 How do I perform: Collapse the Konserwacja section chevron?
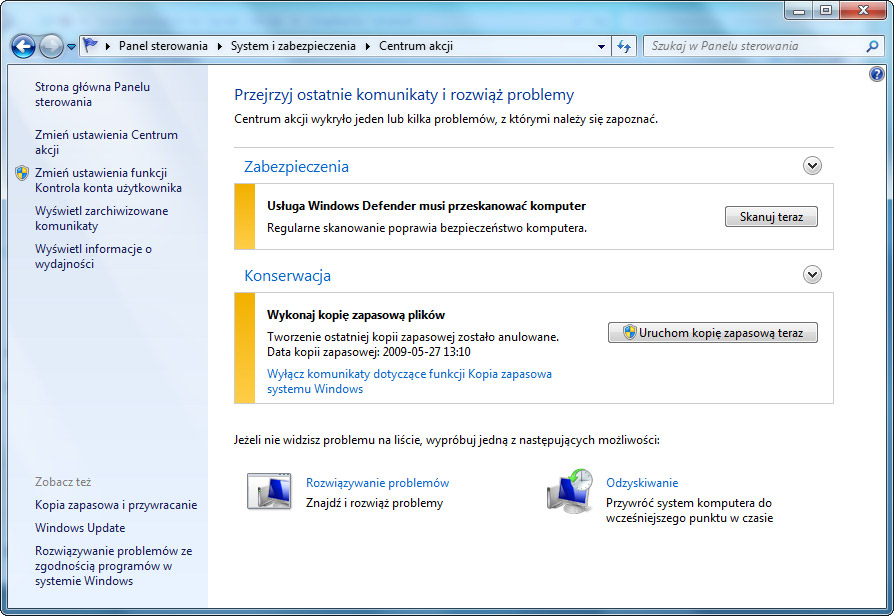tap(812, 275)
